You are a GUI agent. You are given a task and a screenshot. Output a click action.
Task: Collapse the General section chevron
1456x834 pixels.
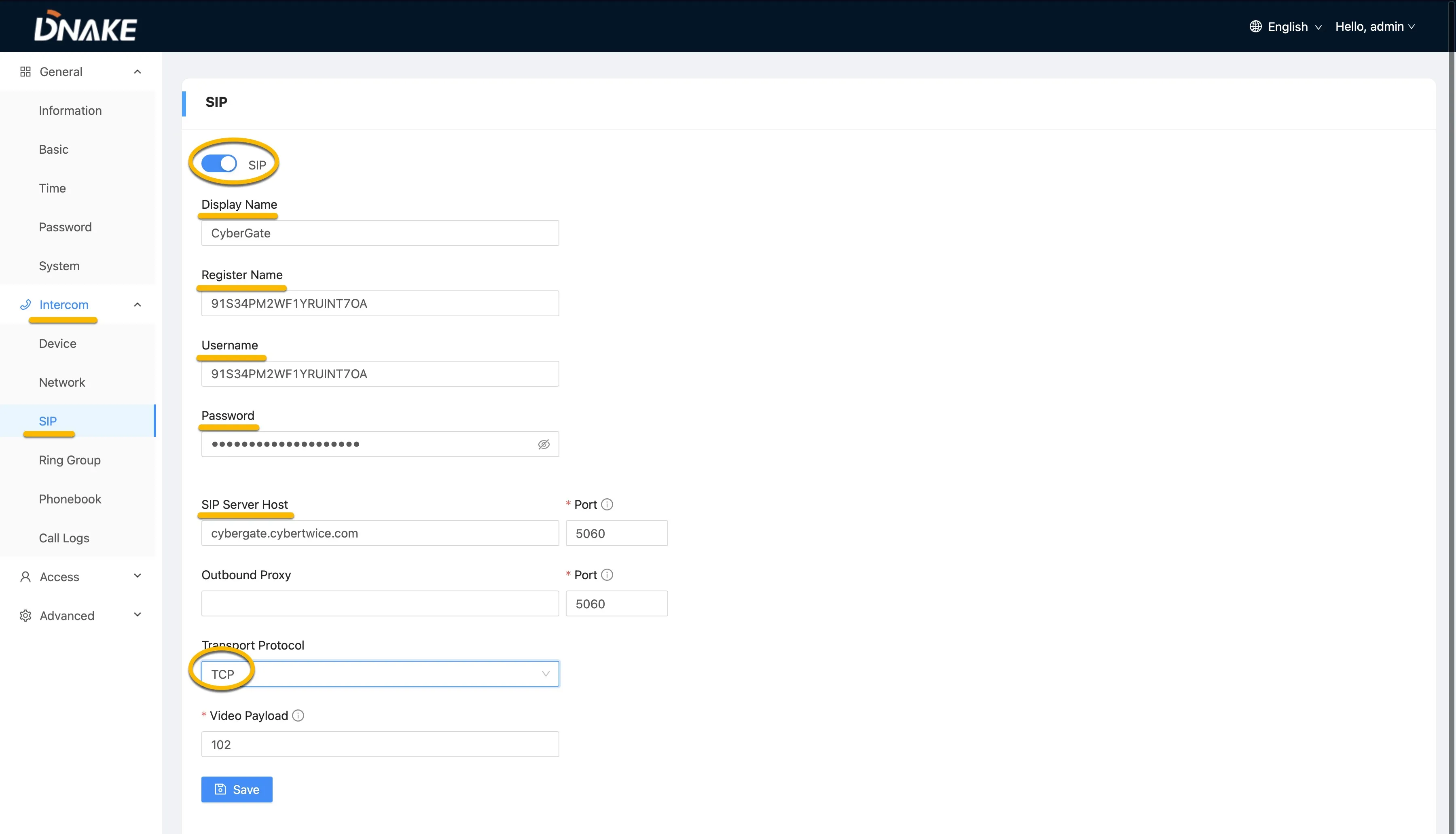coord(138,72)
